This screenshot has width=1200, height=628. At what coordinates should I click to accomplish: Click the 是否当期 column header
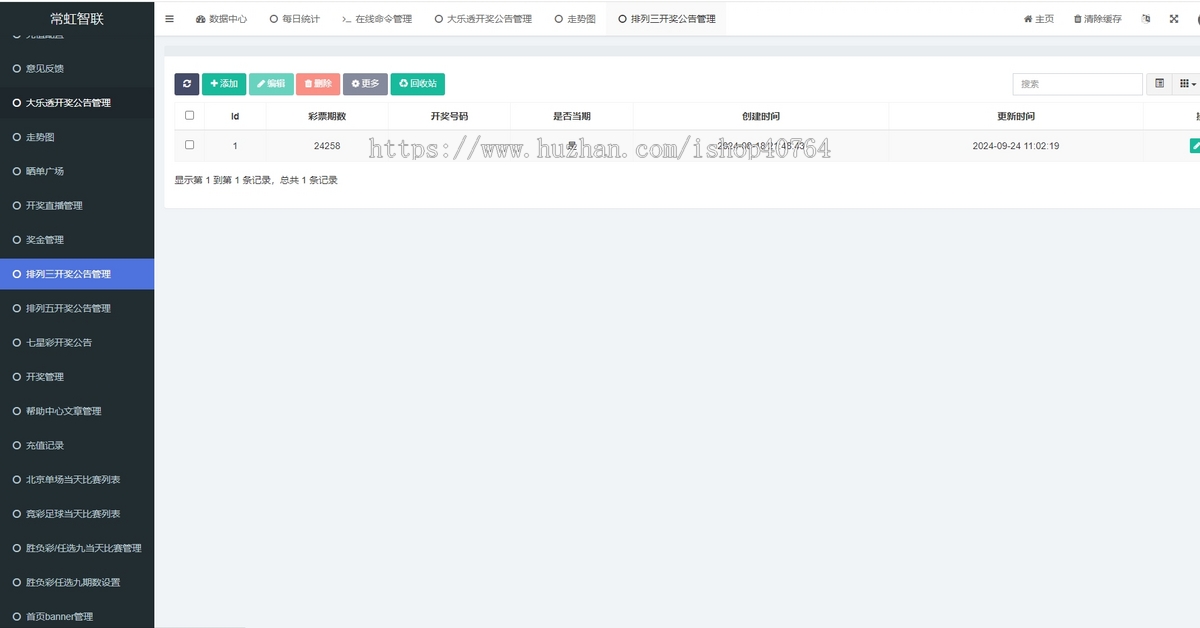[572, 116]
